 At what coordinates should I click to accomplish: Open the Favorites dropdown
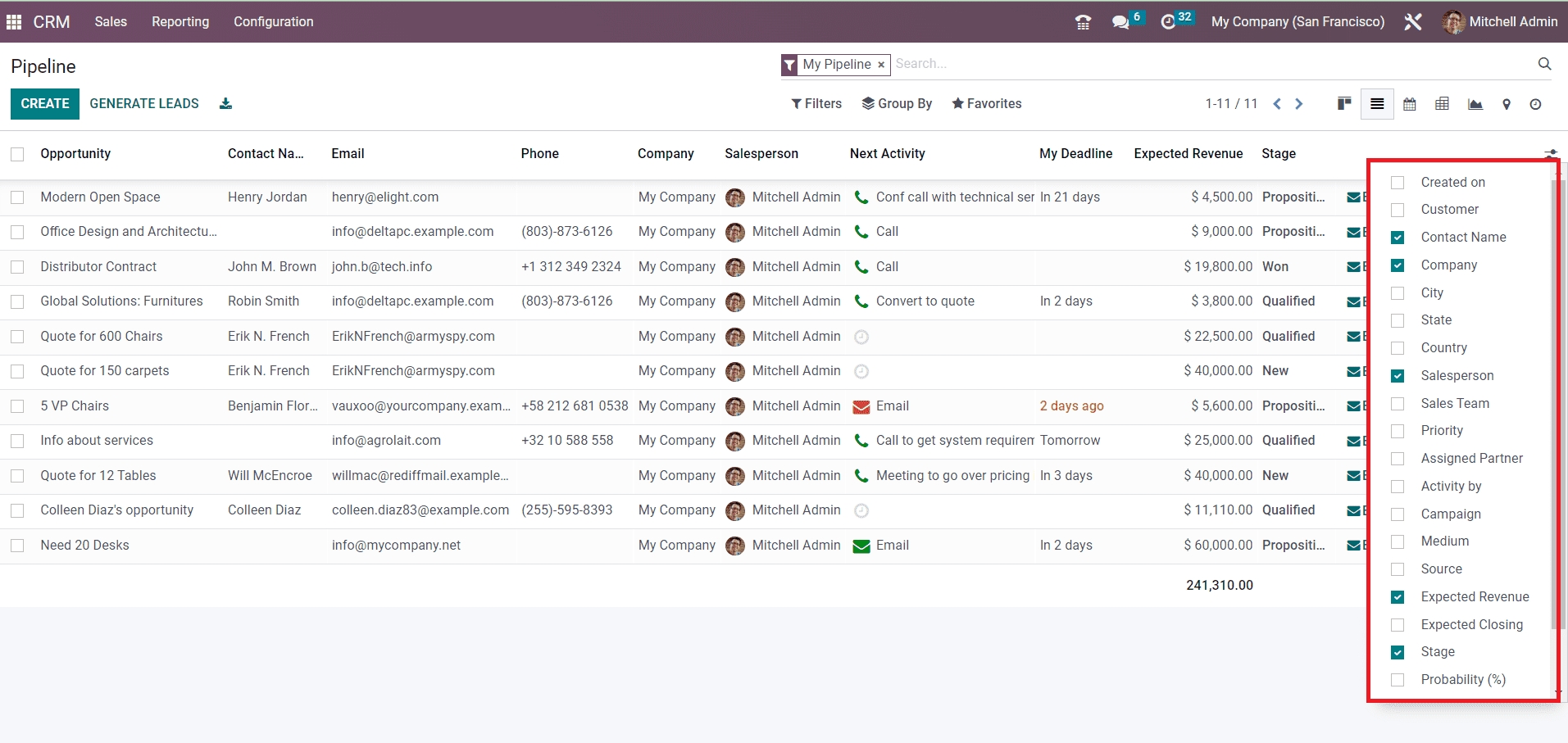pyautogui.click(x=986, y=104)
